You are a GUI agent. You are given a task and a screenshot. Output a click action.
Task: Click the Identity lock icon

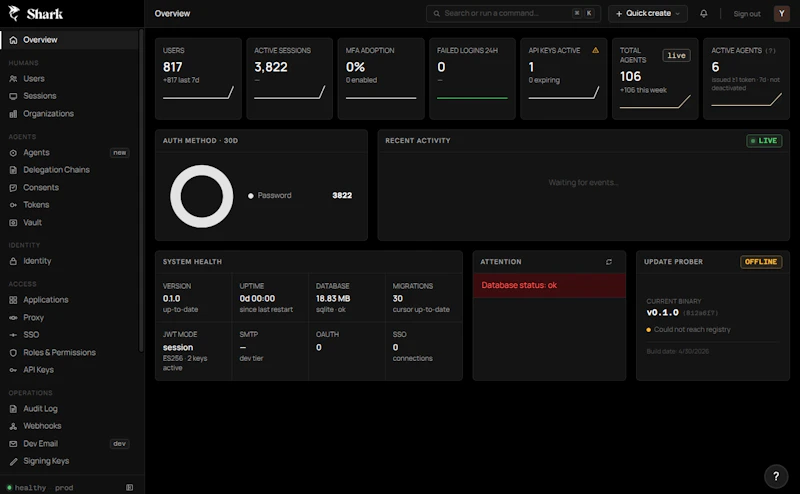[x=13, y=261]
